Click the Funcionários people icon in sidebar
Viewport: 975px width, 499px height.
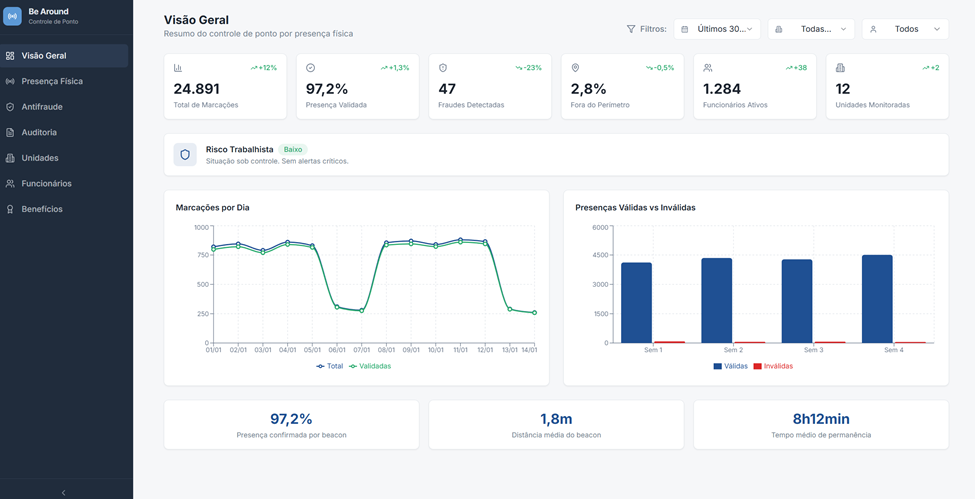point(10,184)
